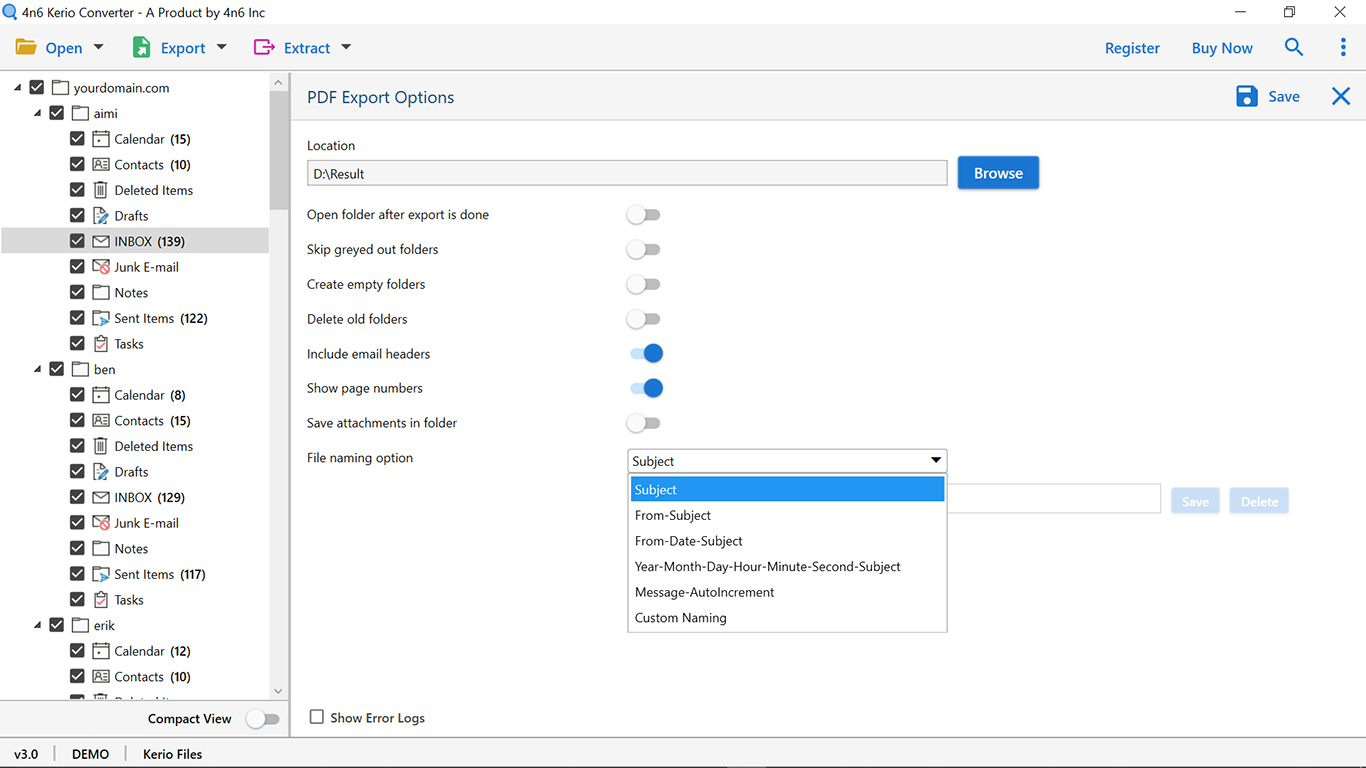
Task: Click the Sent Items icon under ben
Action: click(x=101, y=574)
